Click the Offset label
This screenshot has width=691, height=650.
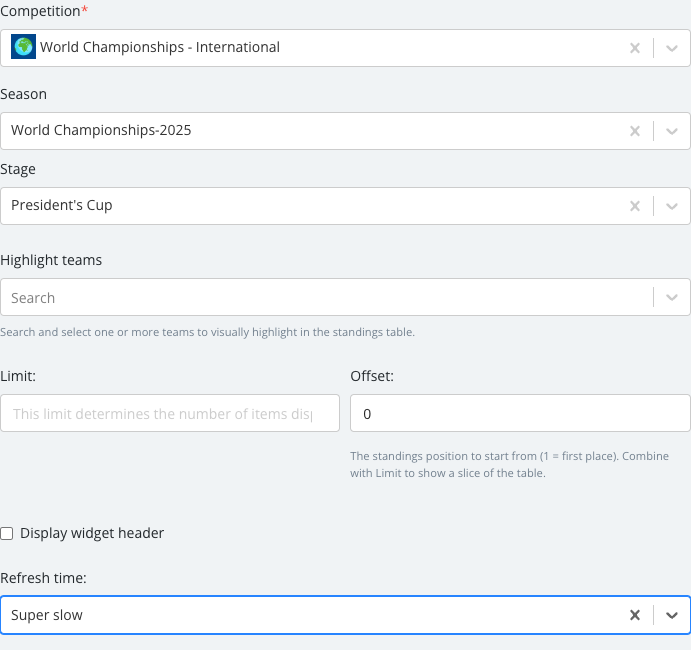tap(372, 376)
